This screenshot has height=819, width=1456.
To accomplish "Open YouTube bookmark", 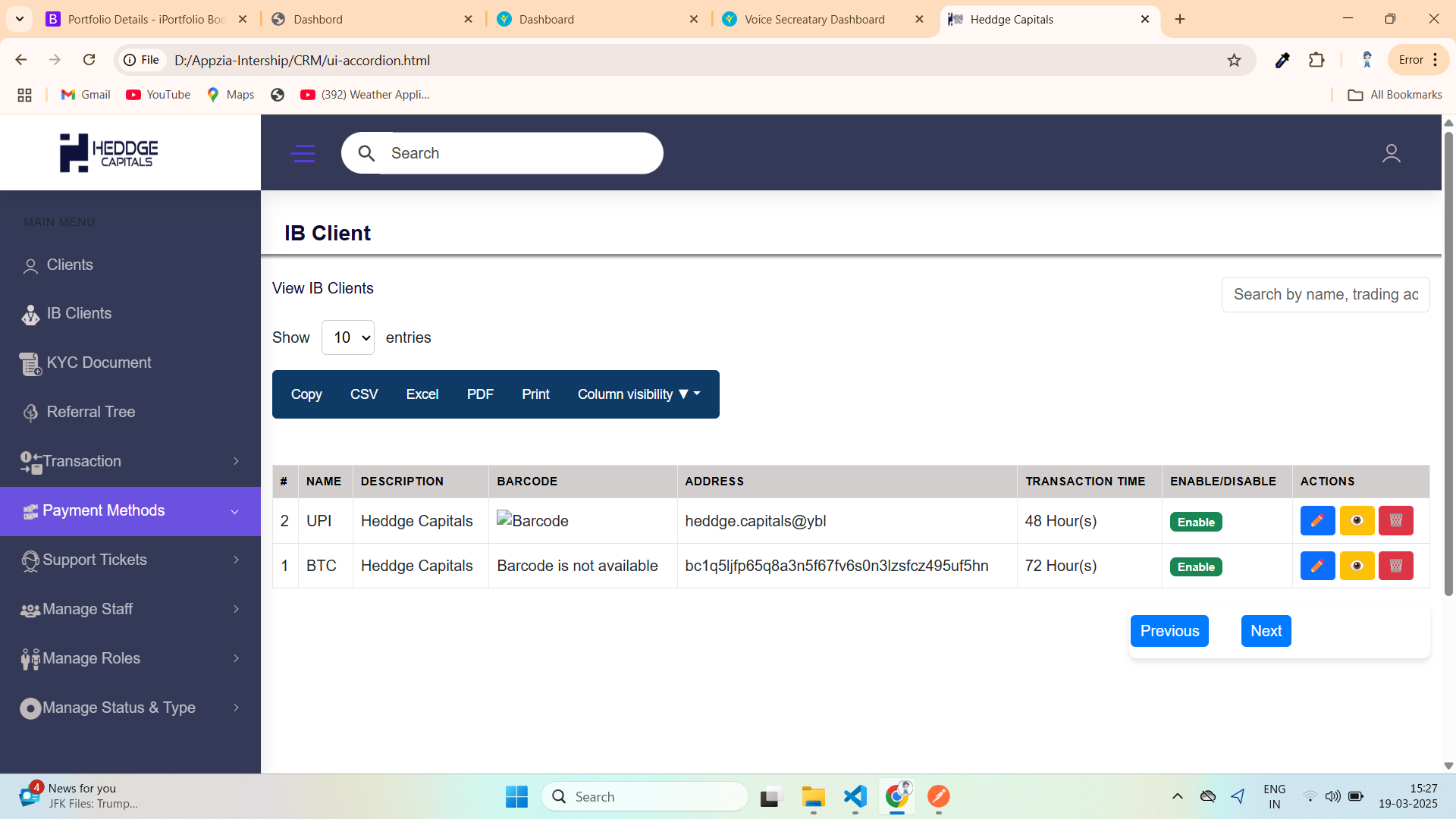I will [158, 95].
